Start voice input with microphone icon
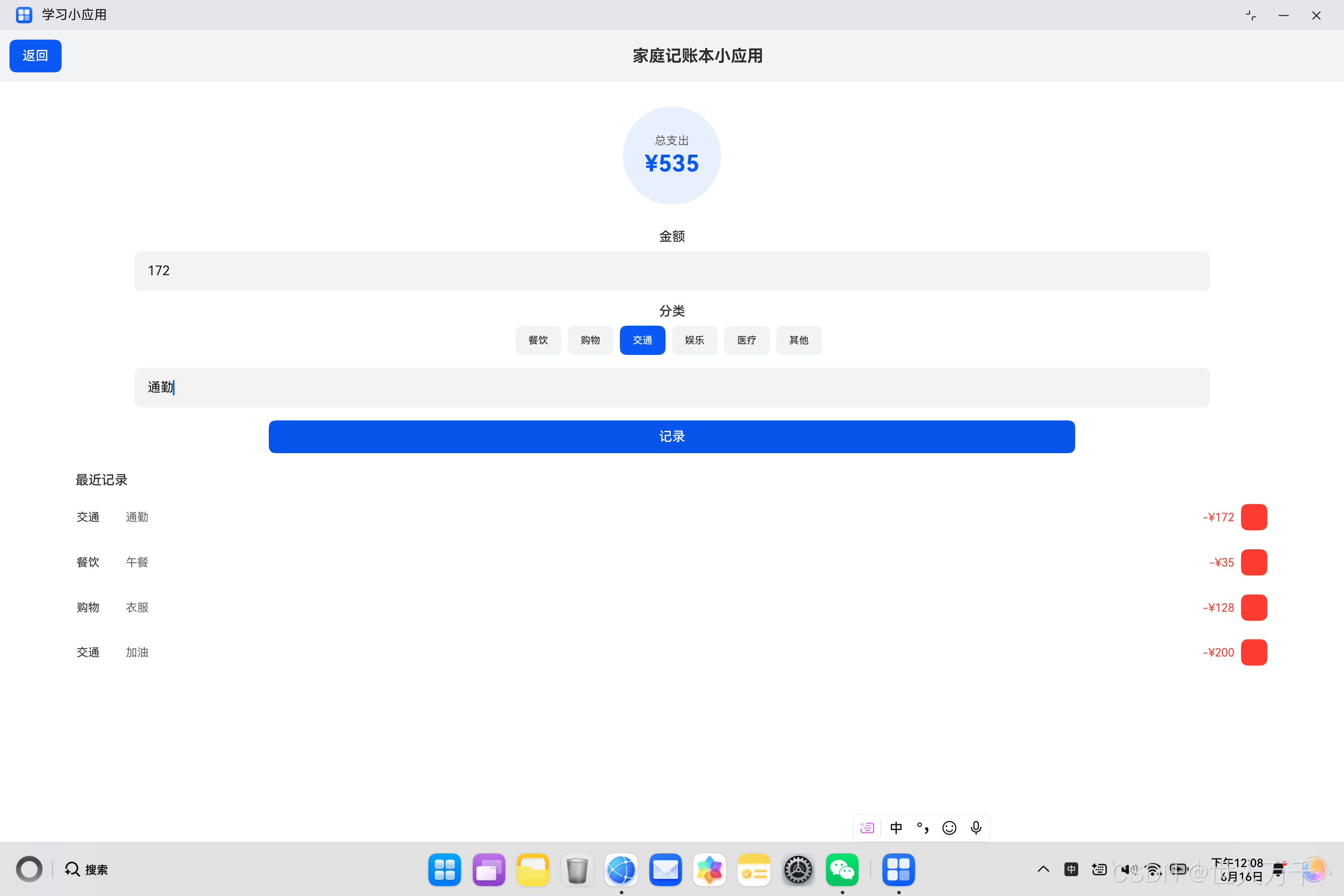Viewport: 1344px width, 896px height. coord(976,828)
